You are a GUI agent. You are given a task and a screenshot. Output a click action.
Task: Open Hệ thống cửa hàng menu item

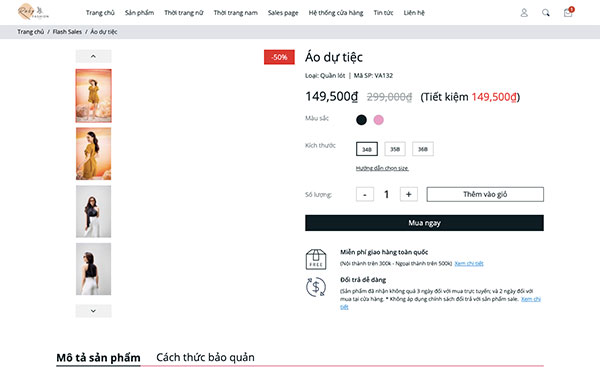[x=336, y=13]
